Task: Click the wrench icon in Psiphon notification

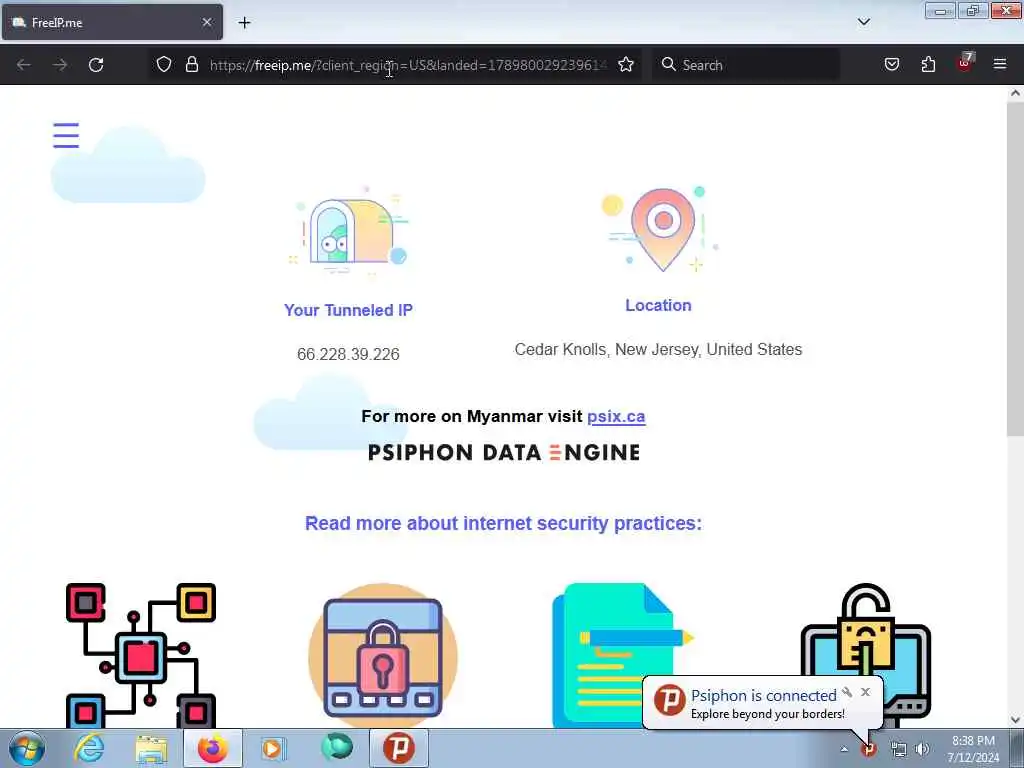Action: 847,692
